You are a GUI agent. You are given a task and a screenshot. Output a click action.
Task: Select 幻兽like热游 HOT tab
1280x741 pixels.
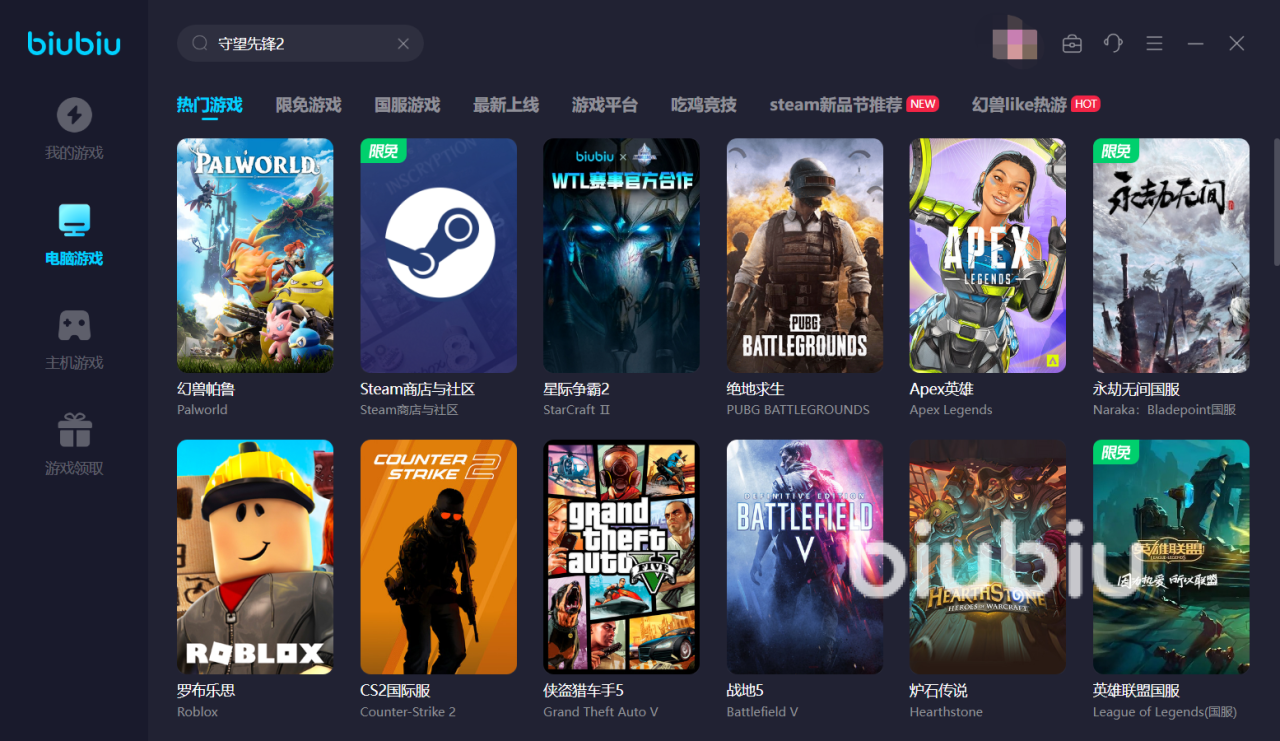[x=1019, y=105]
